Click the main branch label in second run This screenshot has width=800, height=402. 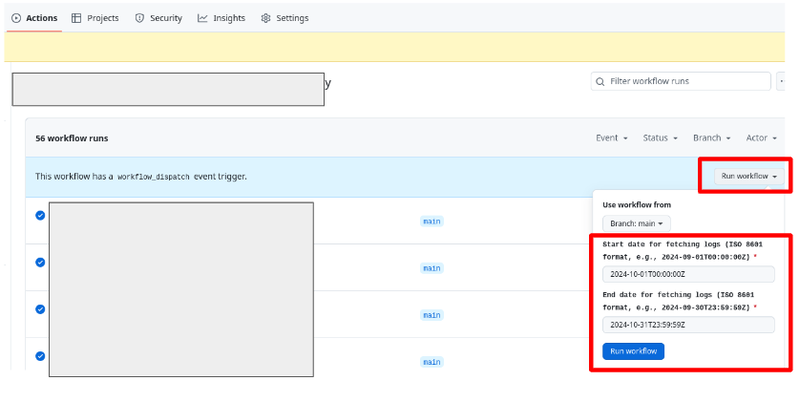click(x=432, y=268)
